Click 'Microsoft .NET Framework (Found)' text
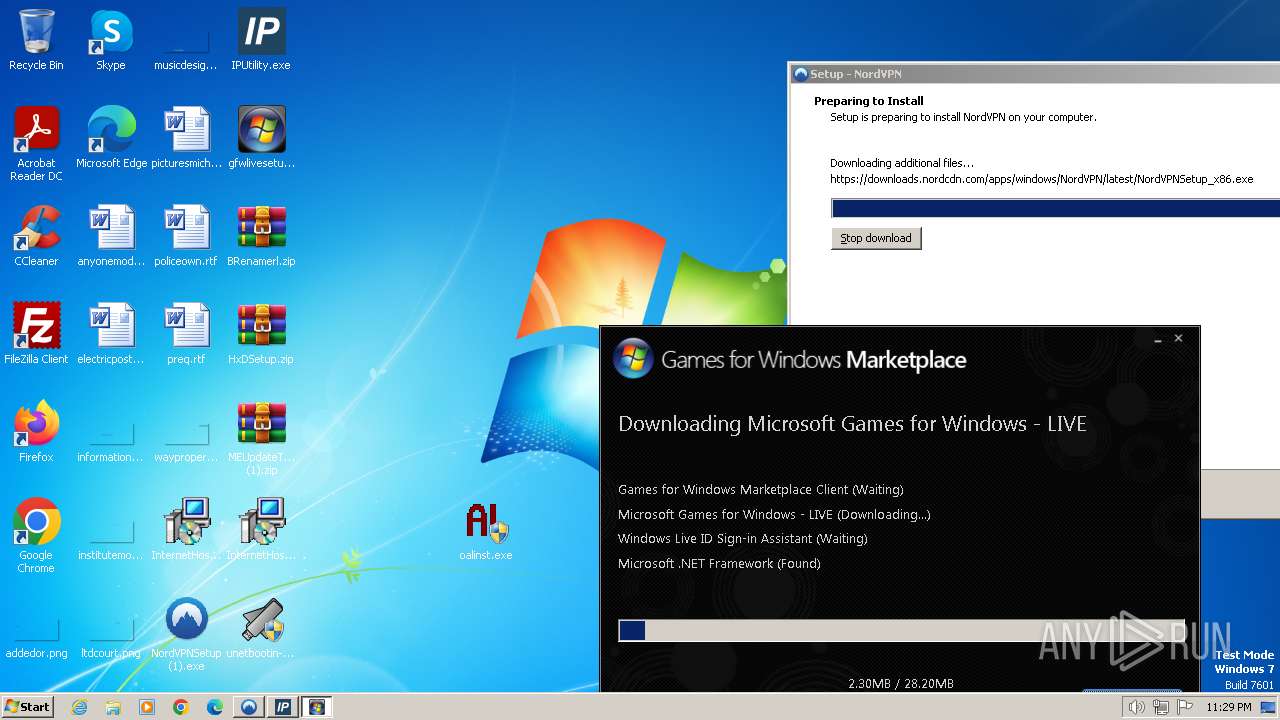Image resolution: width=1280 pixels, height=720 pixels. pyautogui.click(x=719, y=563)
